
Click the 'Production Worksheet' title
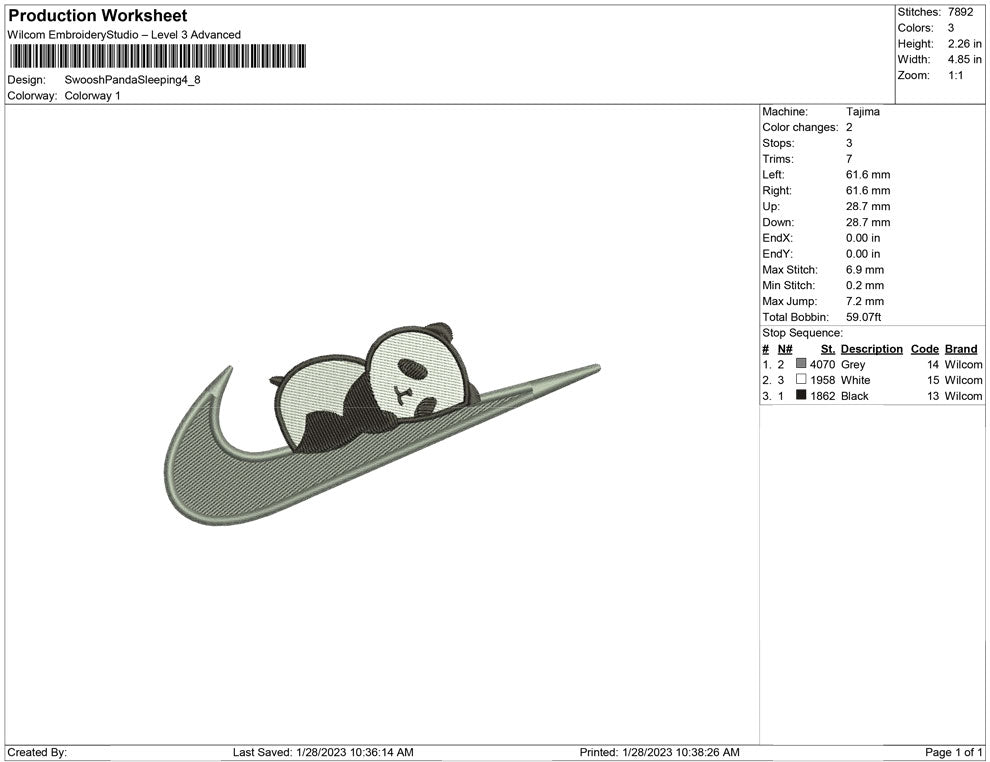[x=98, y=16]
